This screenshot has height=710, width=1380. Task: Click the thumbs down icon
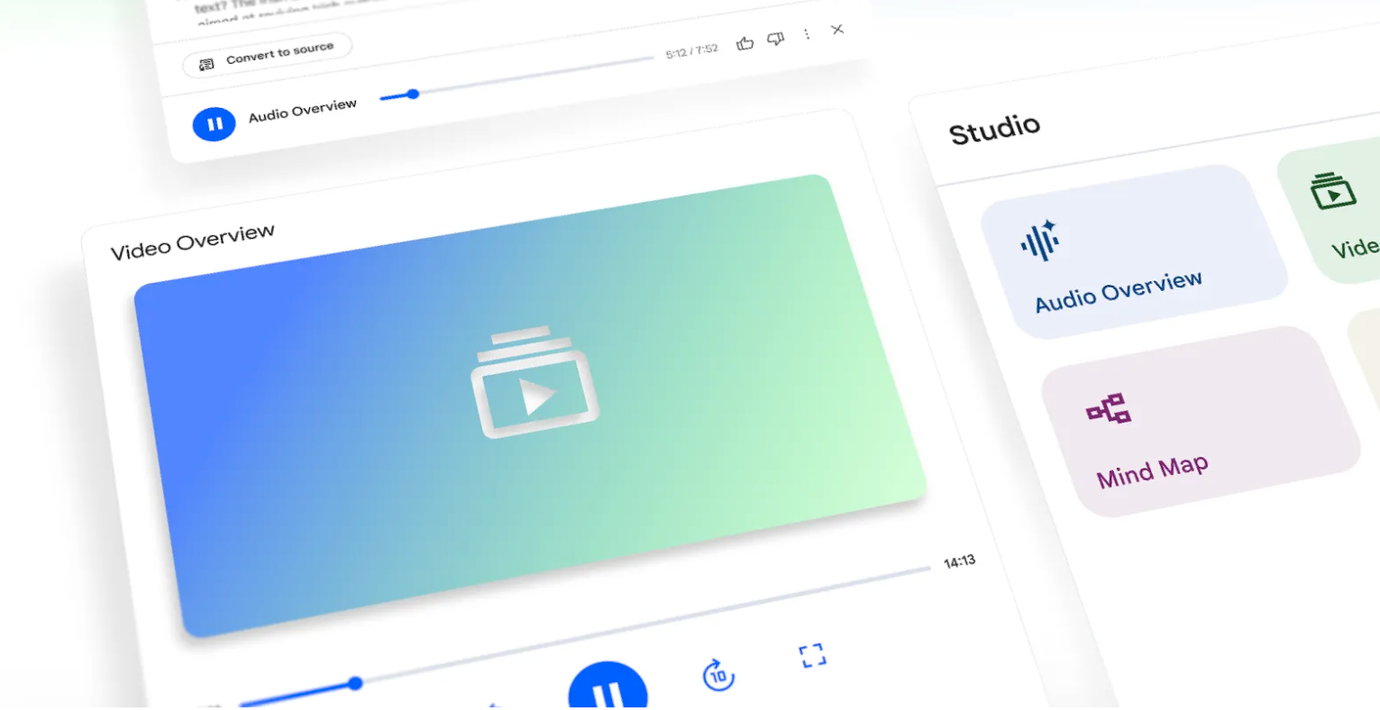tap(775, 39)
